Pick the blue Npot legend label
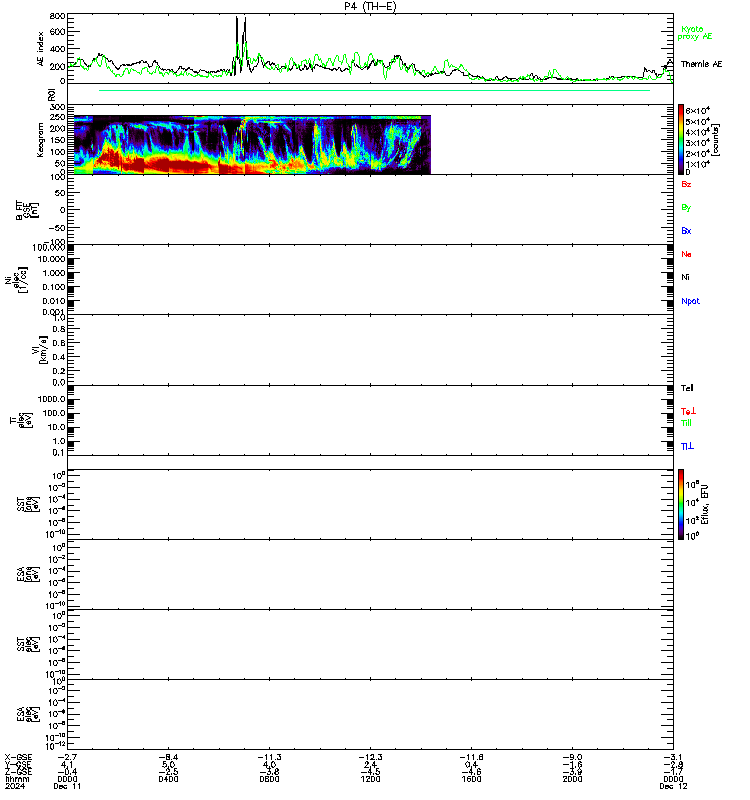Screen dimensions: 750x800 690,301
